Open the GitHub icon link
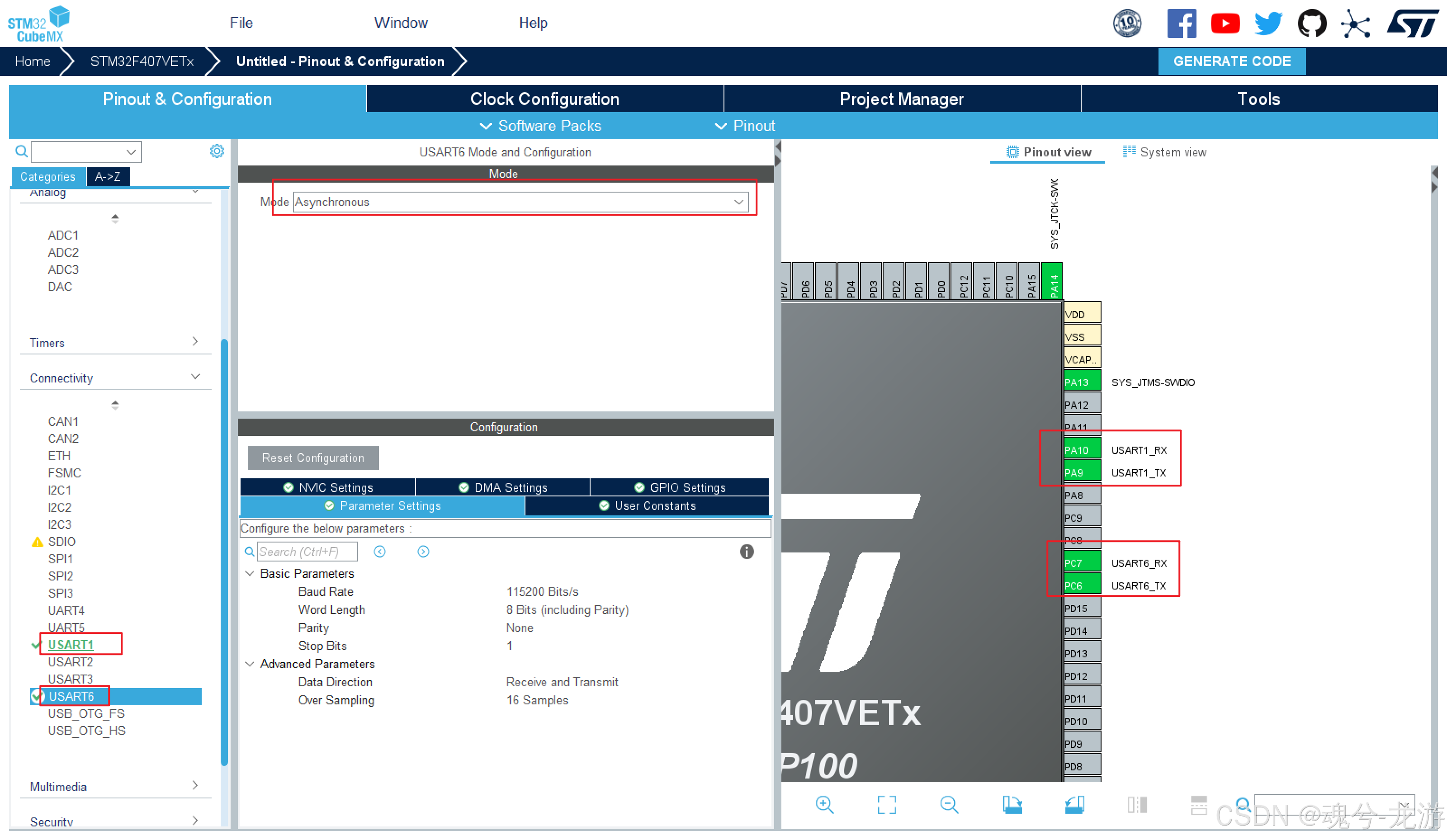Image resolution: width=1447 pixels, height=840 pixels. tap(1311, 24)
